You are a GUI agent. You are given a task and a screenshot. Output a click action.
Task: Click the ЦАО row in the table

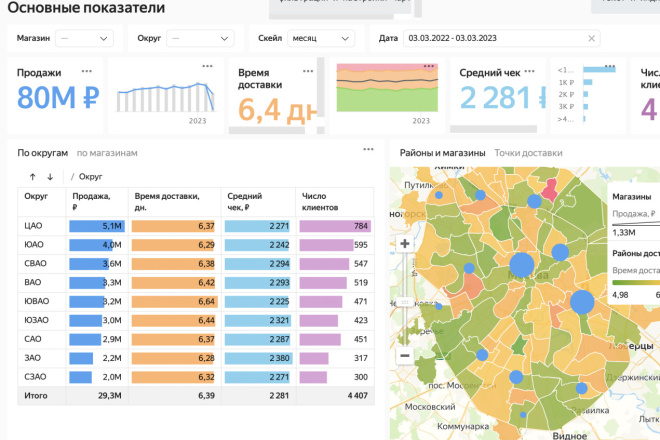196,226
